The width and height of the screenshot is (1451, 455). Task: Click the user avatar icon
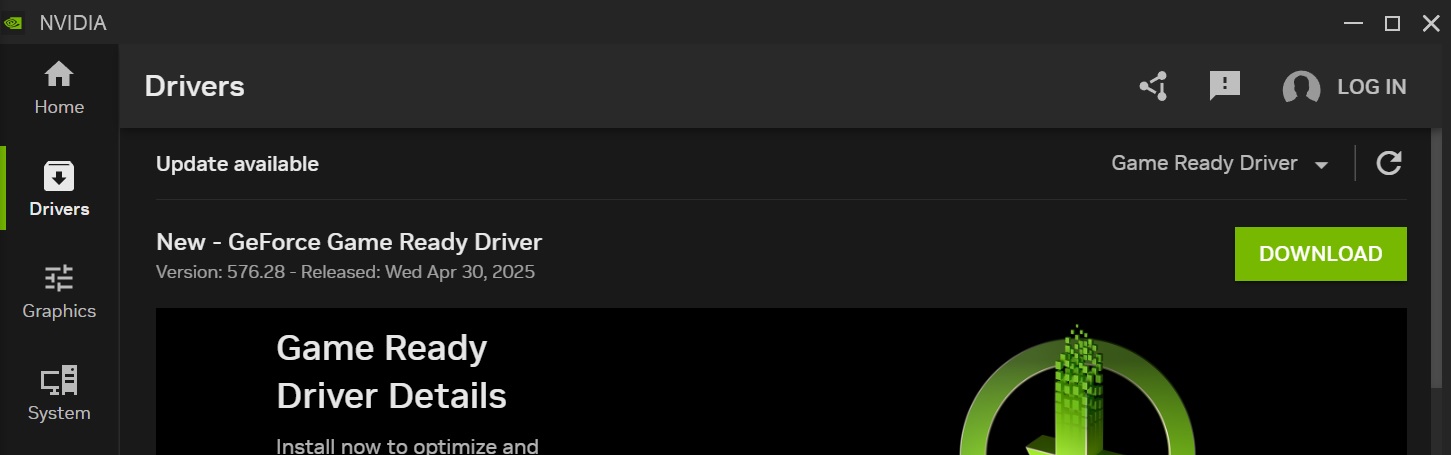[x=1301, y=88]
